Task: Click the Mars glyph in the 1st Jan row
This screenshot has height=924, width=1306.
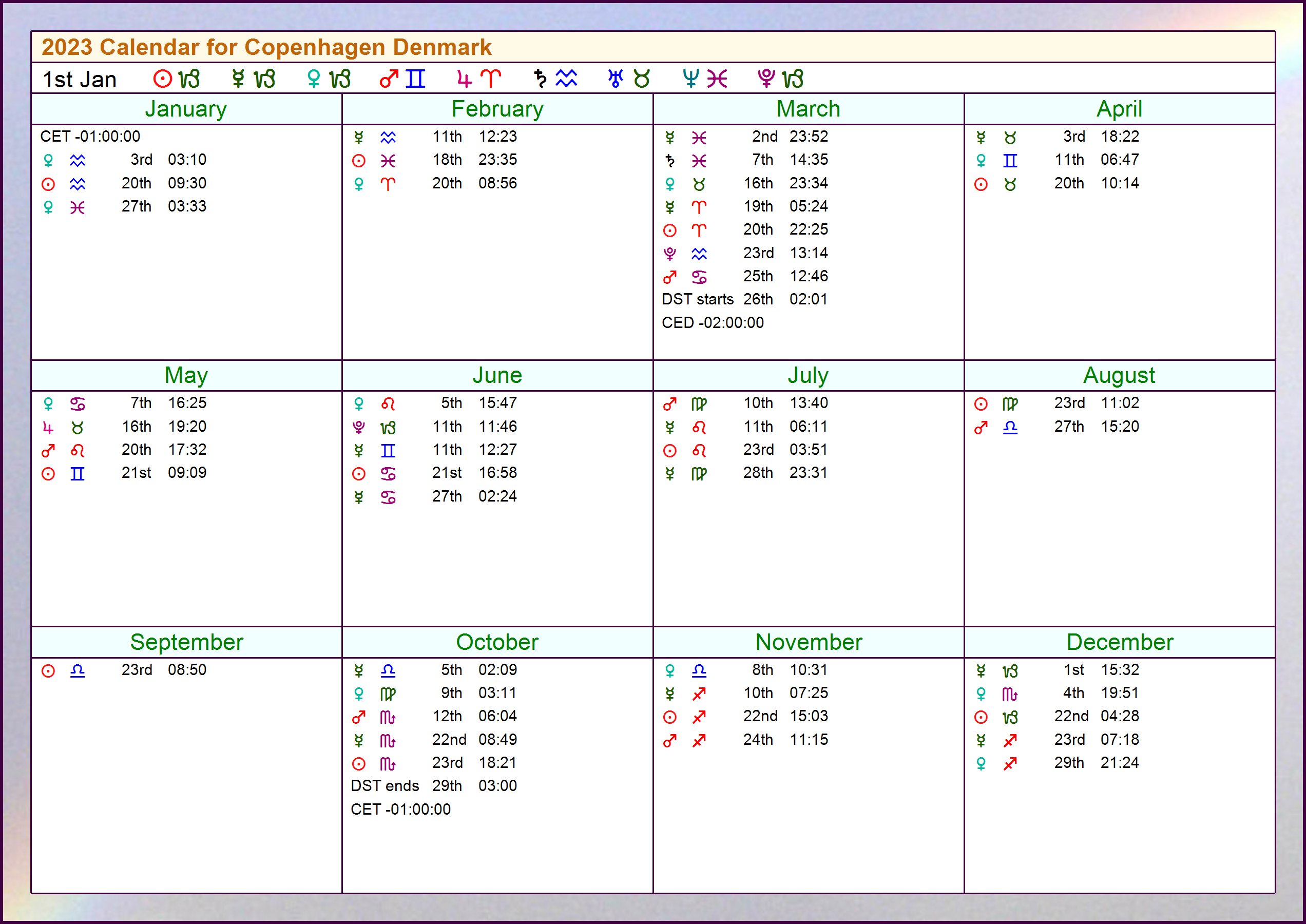Action: coord(389,79)
